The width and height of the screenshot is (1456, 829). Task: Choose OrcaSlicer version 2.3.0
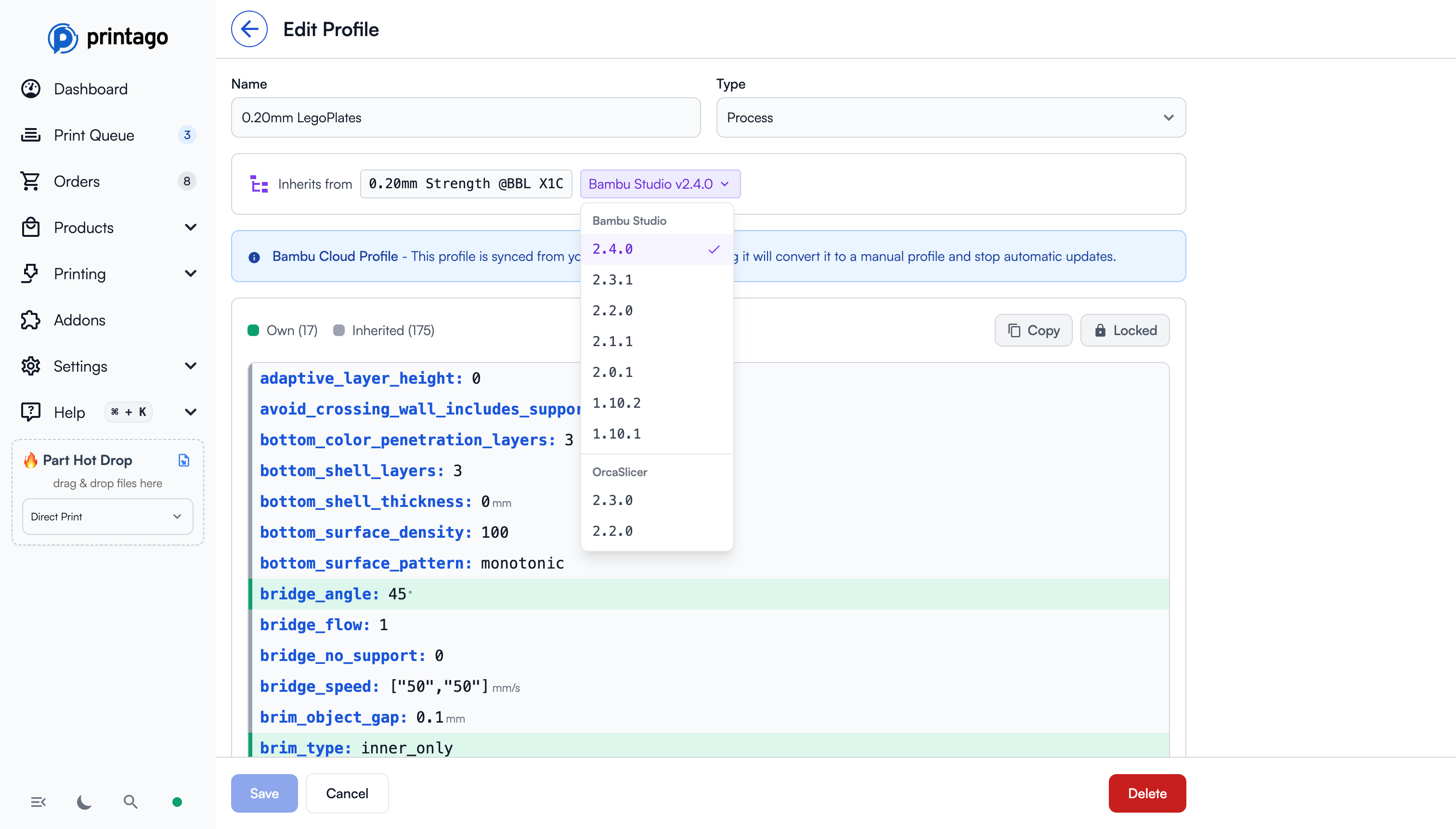(613, 500)
